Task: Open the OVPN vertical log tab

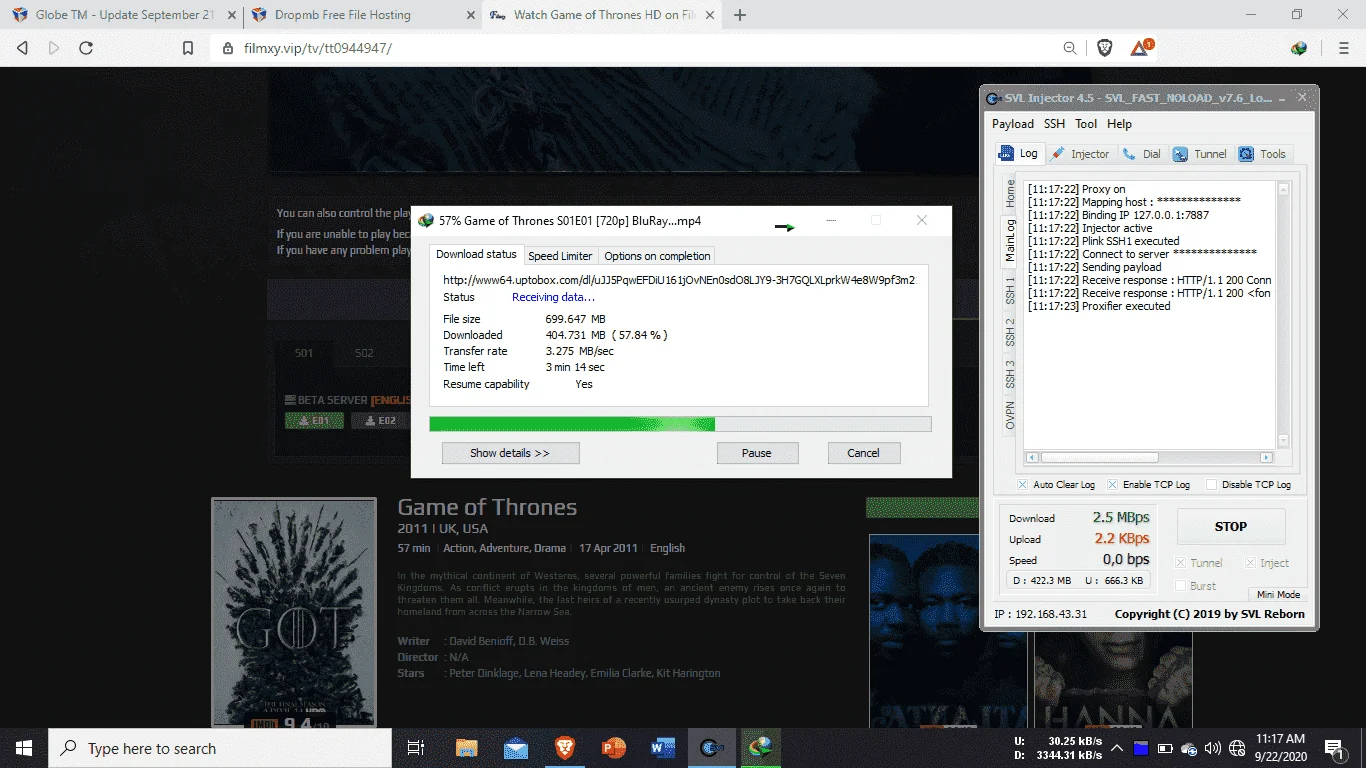Action: click(x=1010, y=415)
